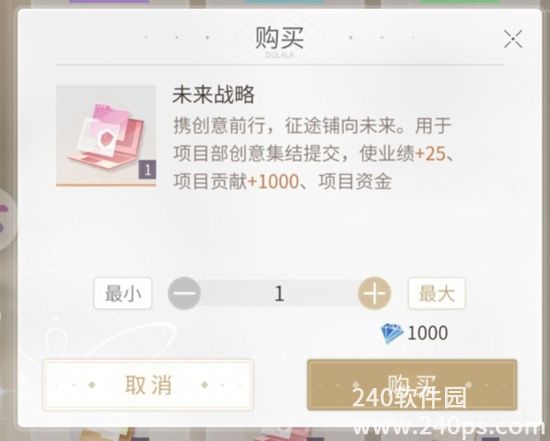The width and height of the screenshot is (550, 441).
Task: Open the round palette icon at left edge
Action: coord(8,220)
